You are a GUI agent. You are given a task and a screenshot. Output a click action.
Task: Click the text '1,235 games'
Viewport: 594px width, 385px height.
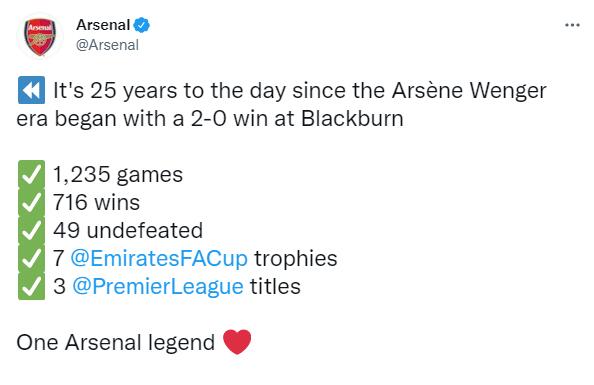point(118,175)
